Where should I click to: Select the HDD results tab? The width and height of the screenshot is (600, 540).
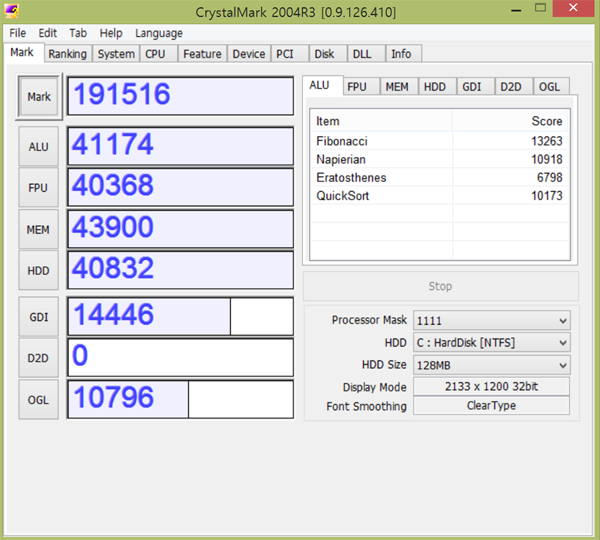pos(435,87)
